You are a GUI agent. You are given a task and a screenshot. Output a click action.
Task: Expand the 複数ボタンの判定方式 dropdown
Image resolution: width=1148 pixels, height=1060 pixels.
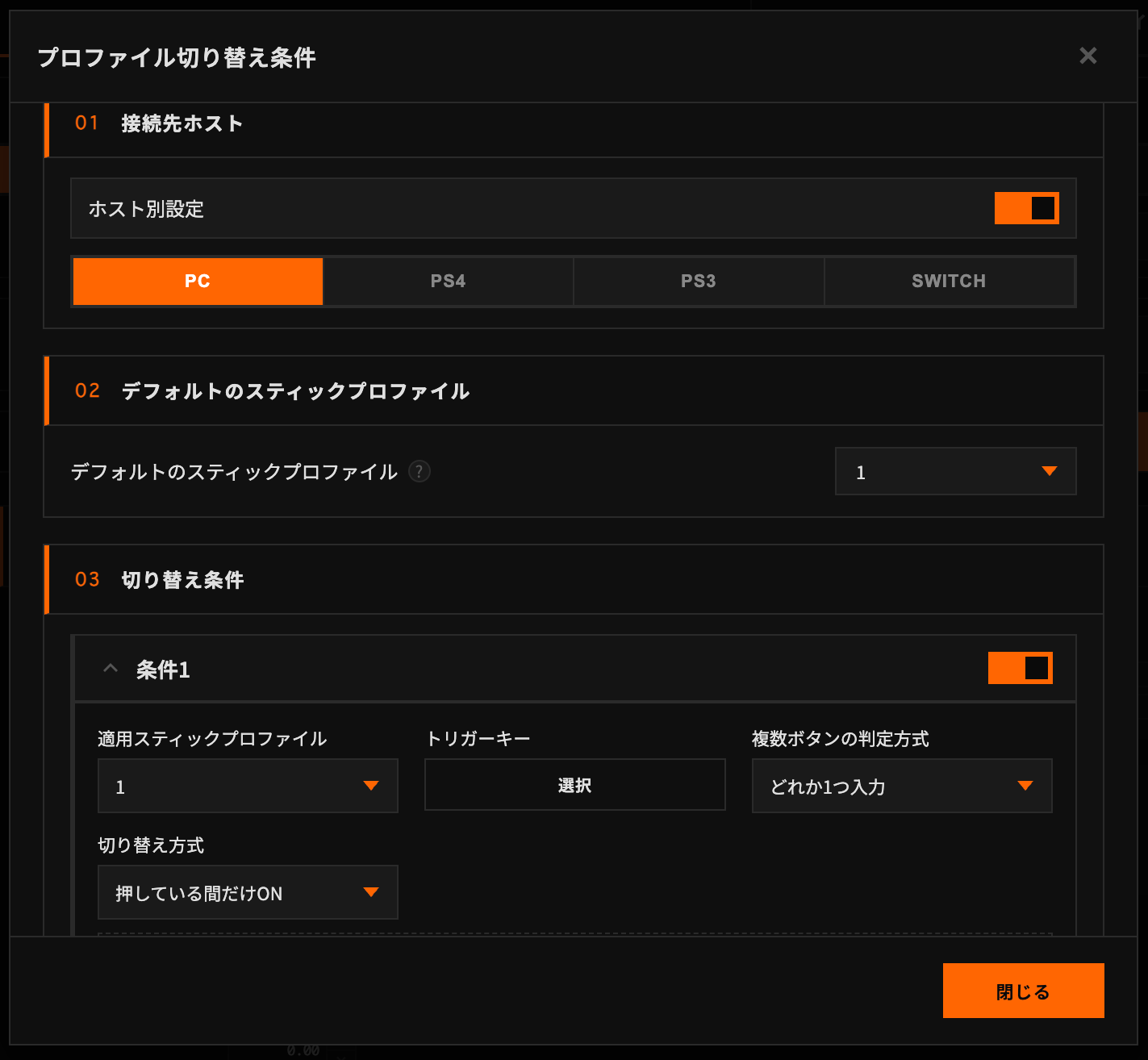point(901,786)
